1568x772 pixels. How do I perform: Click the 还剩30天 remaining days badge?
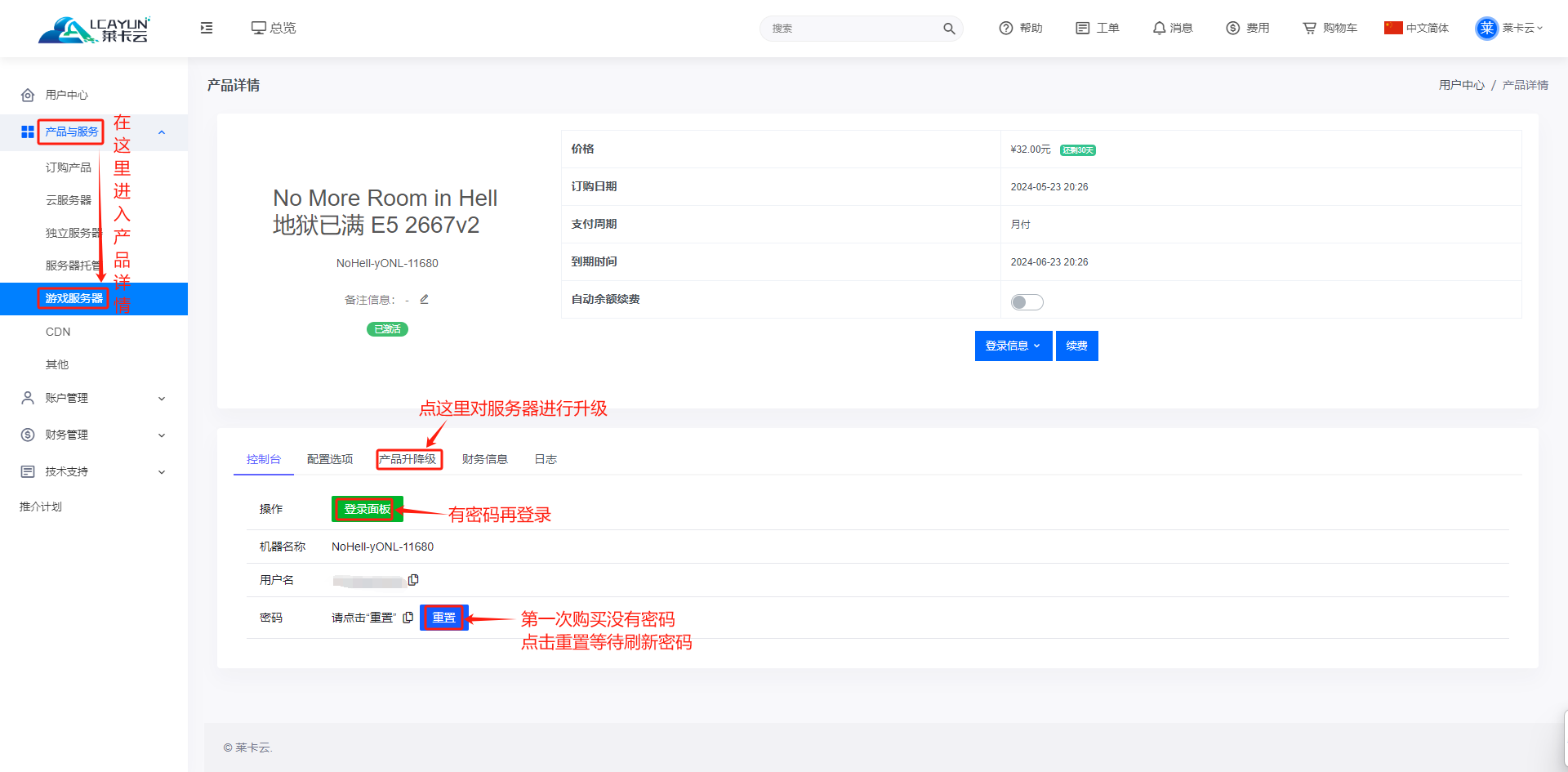point(1078,150)
